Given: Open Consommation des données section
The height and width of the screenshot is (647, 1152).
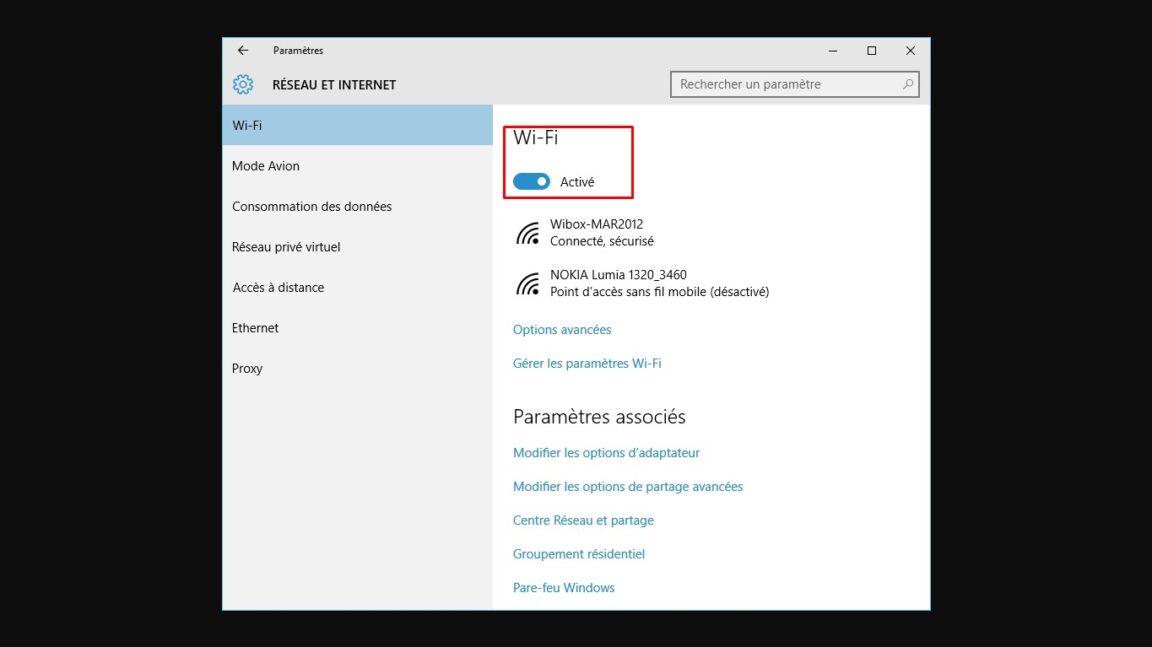Looking at the screenshot, I should click(312, 207).
